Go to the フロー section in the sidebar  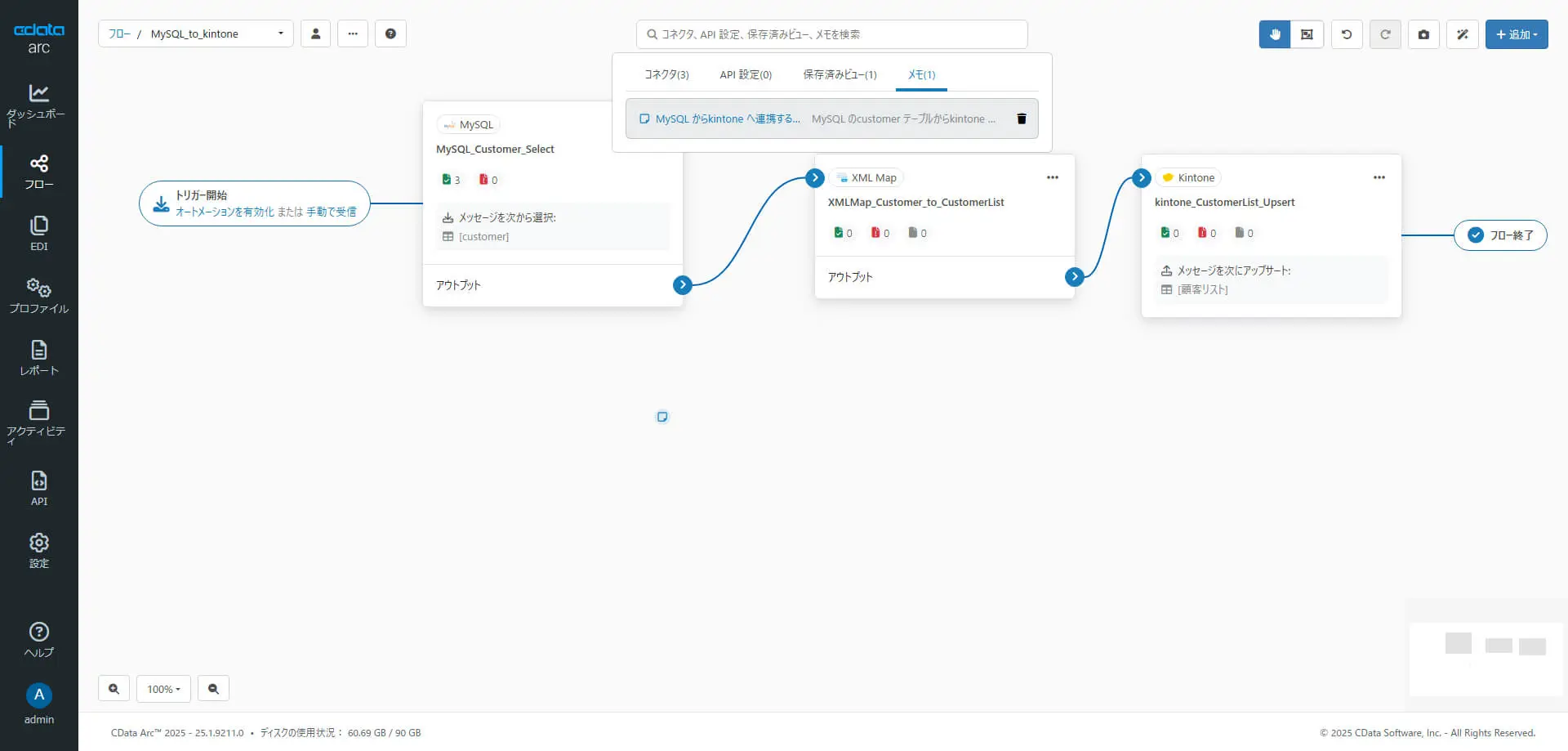38,172
